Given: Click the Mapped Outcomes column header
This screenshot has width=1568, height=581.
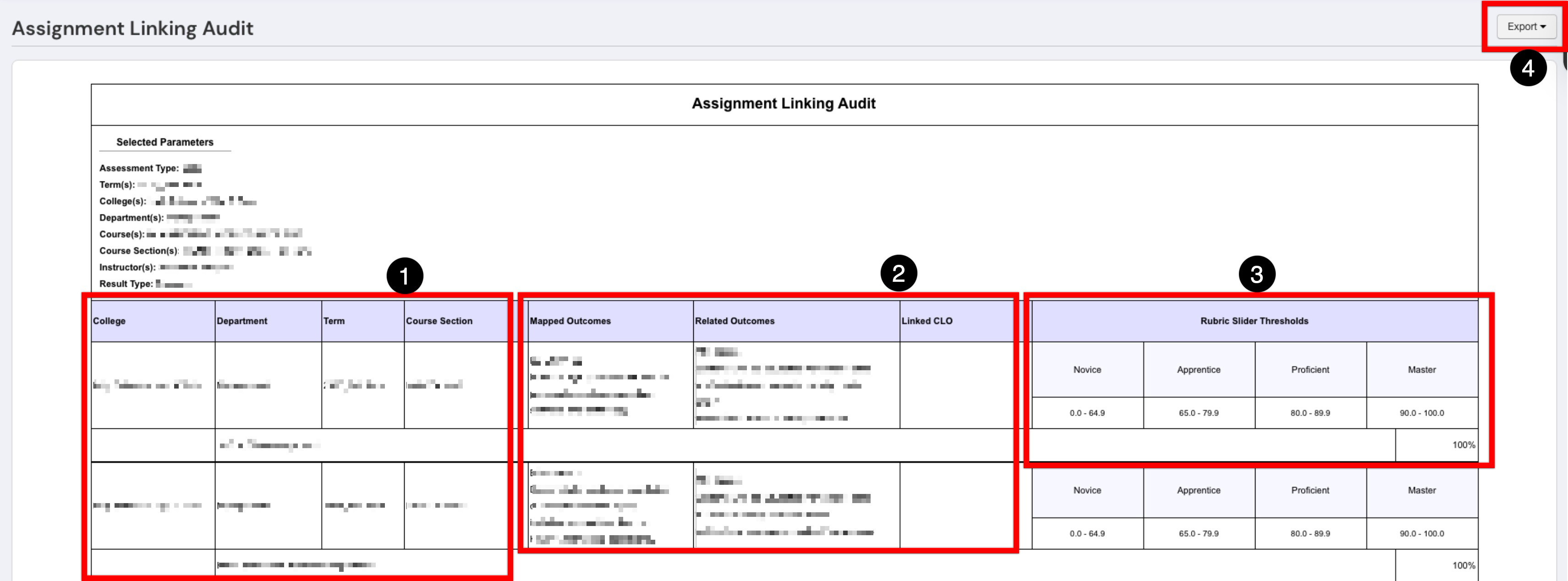Looking at the screenshot, I should pos(570,321).
